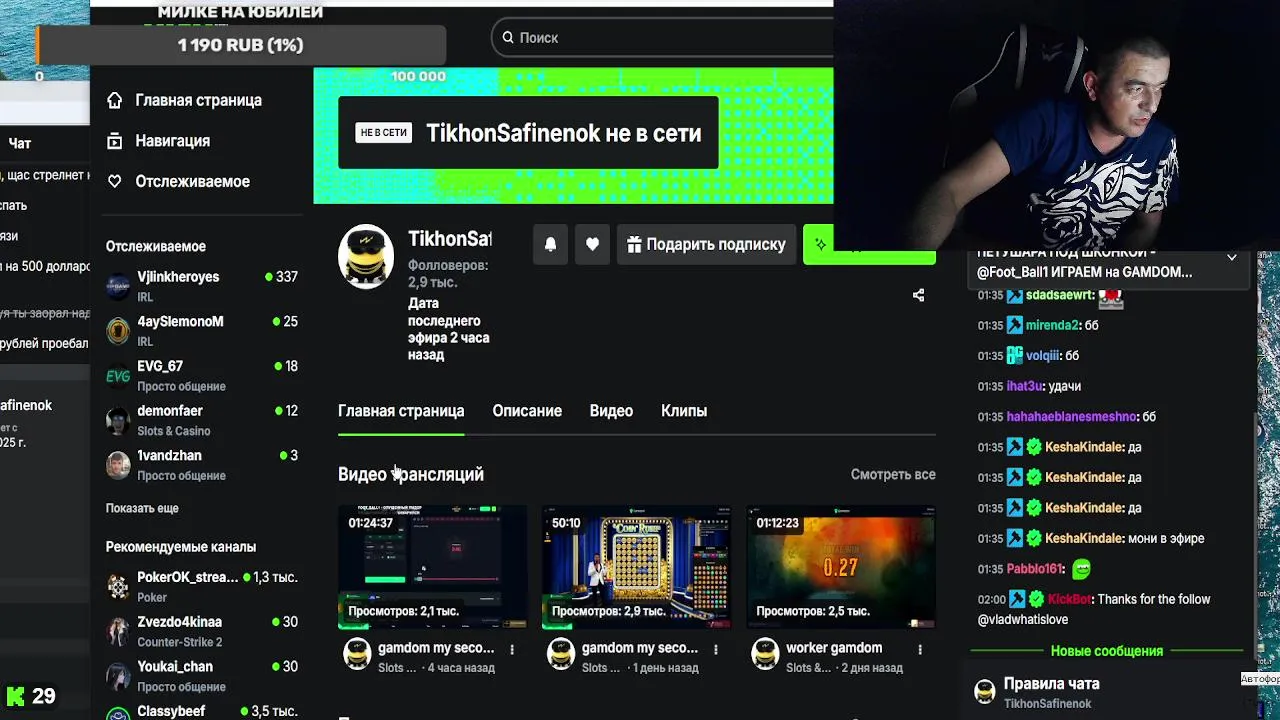
Task: Switch to Описание tab
Action: pyautogui.click(x=527, y=411)
